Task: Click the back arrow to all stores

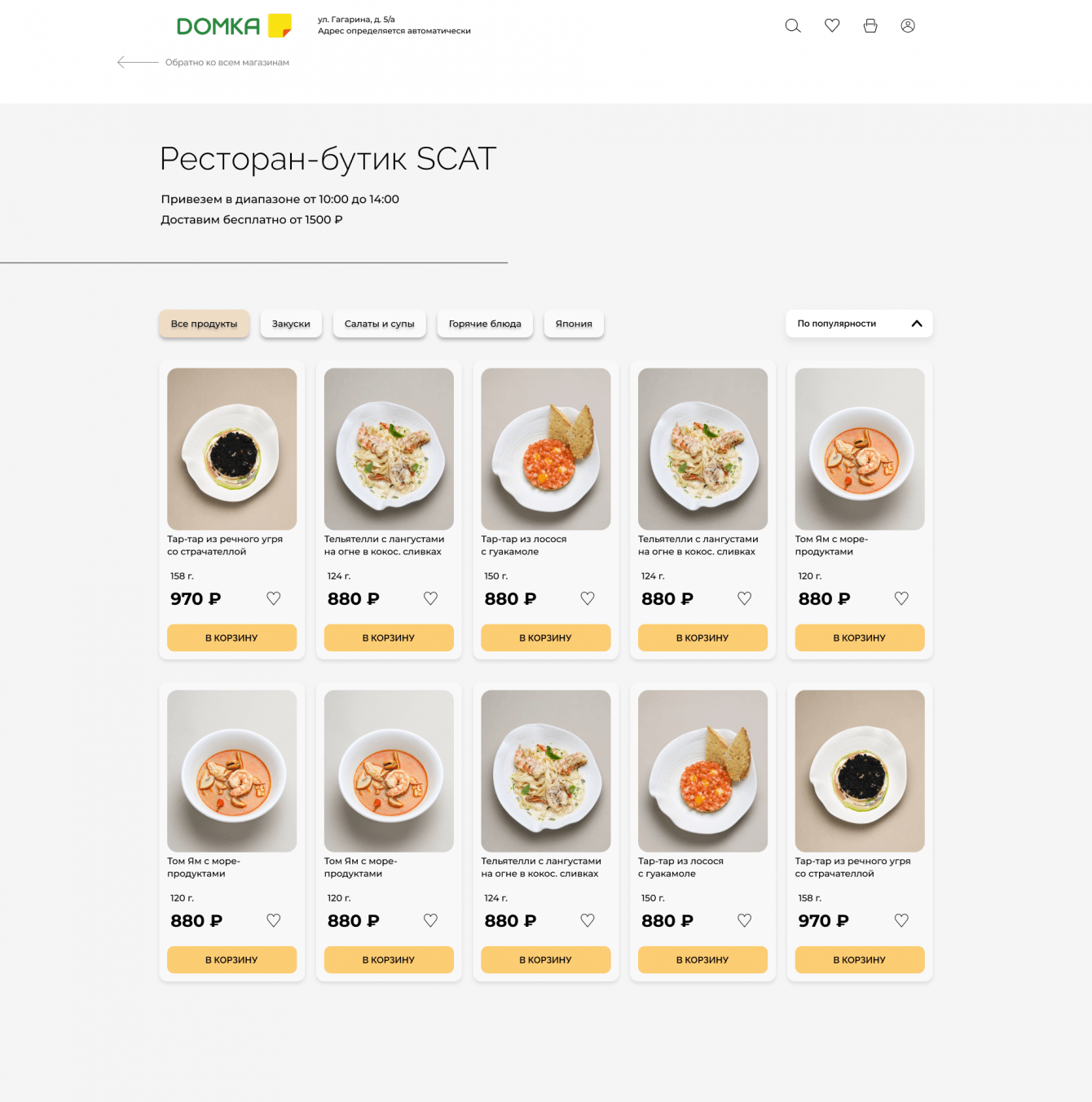Action: [136, 62]
